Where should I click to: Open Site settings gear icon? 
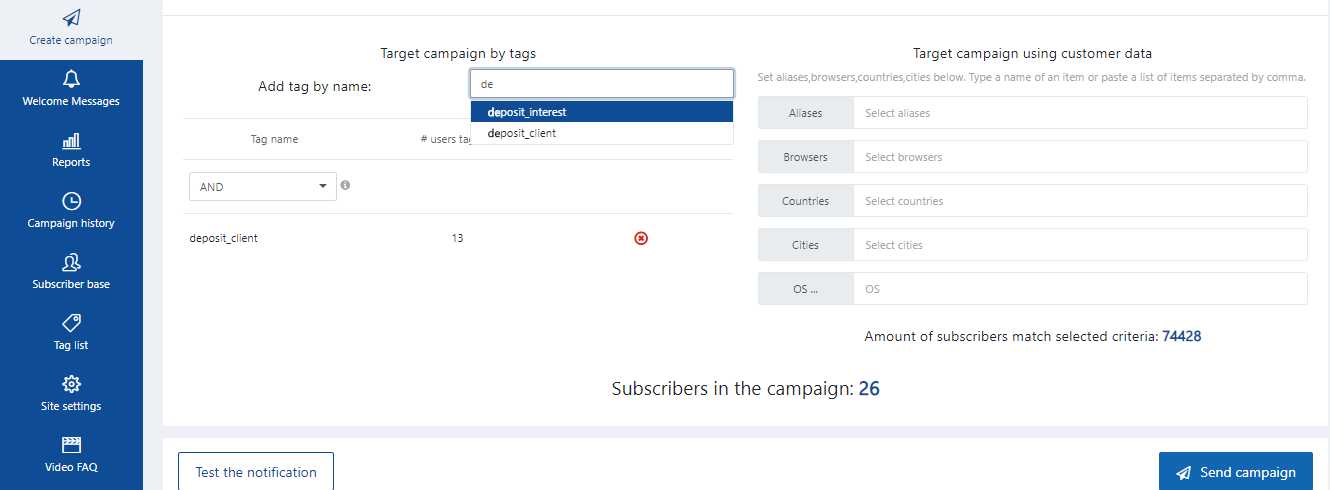[71, 384]
